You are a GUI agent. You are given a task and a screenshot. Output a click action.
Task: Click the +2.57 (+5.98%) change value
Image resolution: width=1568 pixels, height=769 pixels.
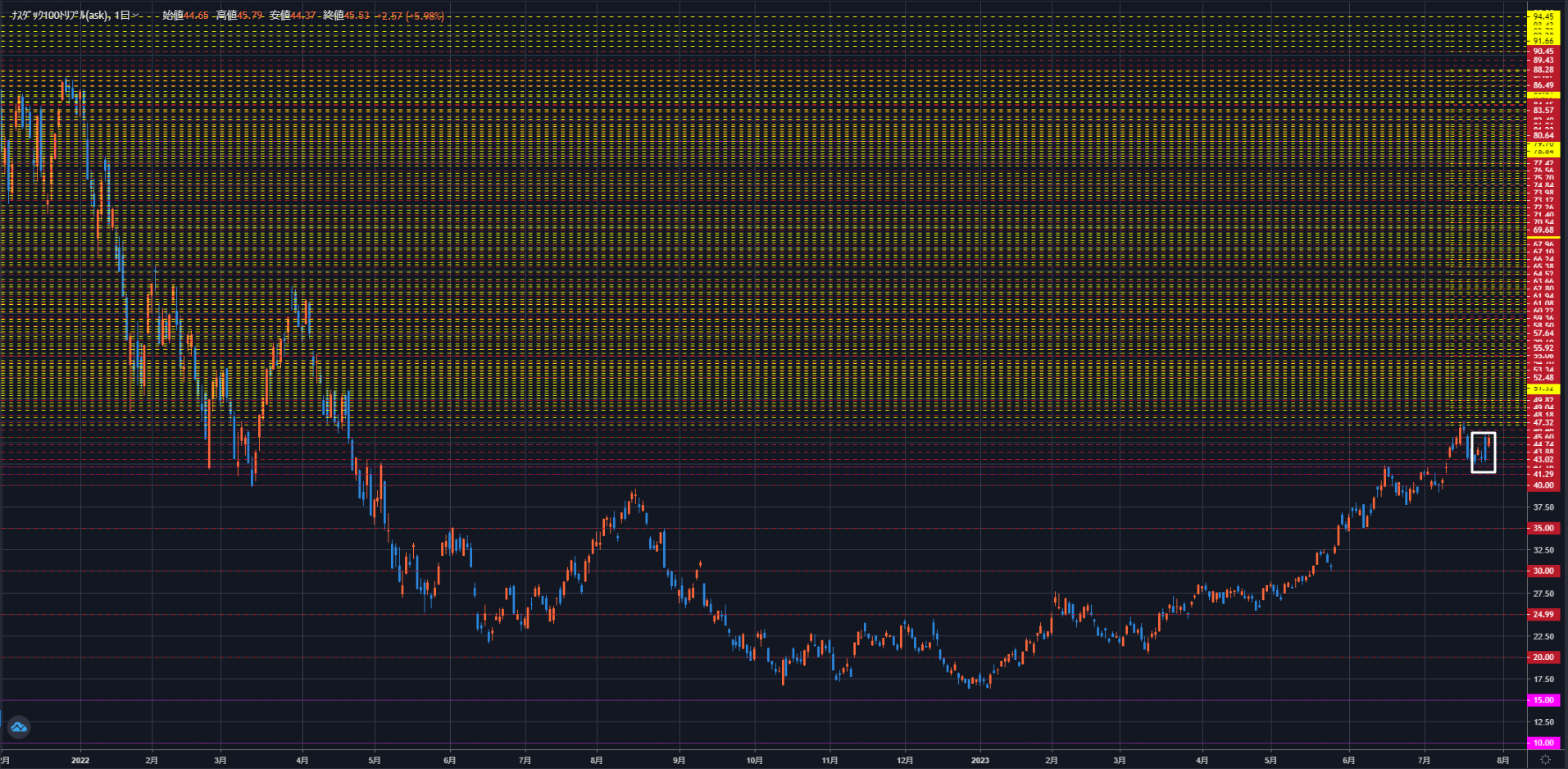tap(410, 16)
